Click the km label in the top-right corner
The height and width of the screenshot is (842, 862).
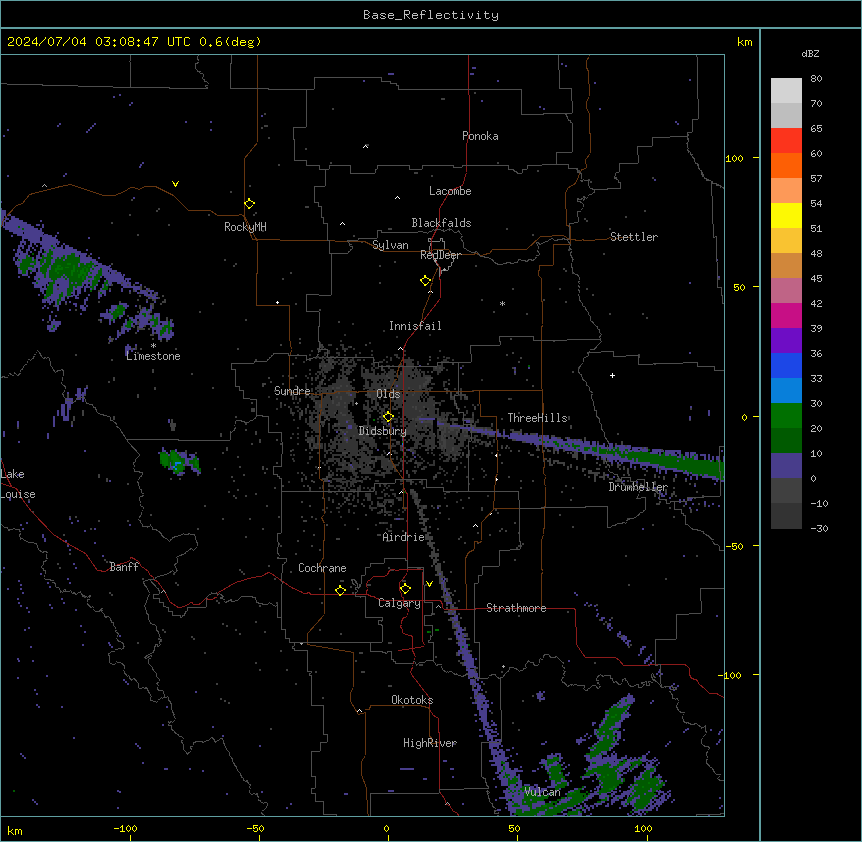click(x=744, y=42)
